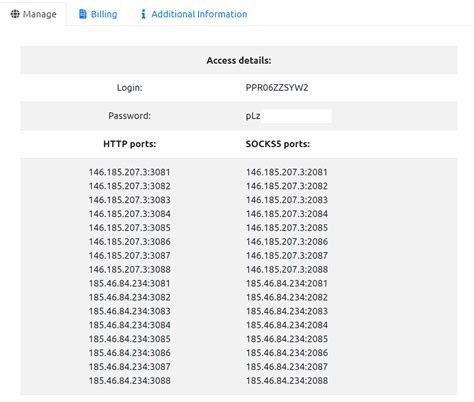This screenshot has height=402, width=474.
Task: Click the masked password field
Action: [x=288, y=116]
